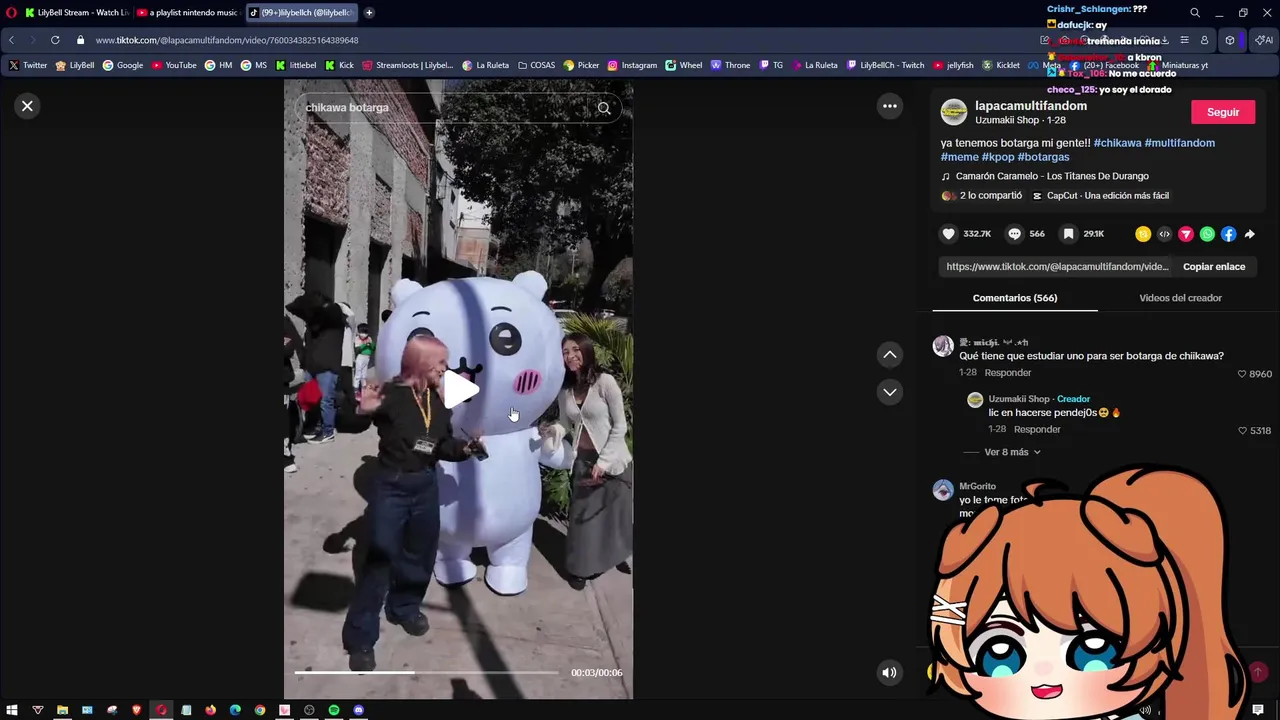The width and height of the screenshot is (1280, 720).
Task: Open the Opera AI assistant button
Action: point(1264,40)
